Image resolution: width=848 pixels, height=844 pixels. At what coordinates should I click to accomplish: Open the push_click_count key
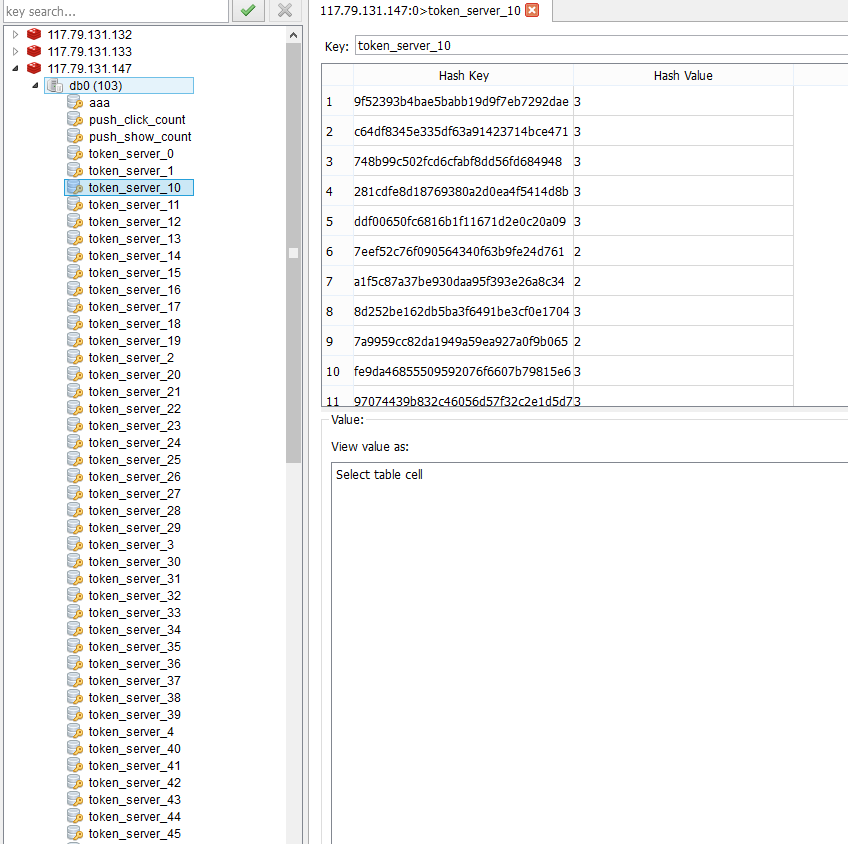tap(137, 120)
